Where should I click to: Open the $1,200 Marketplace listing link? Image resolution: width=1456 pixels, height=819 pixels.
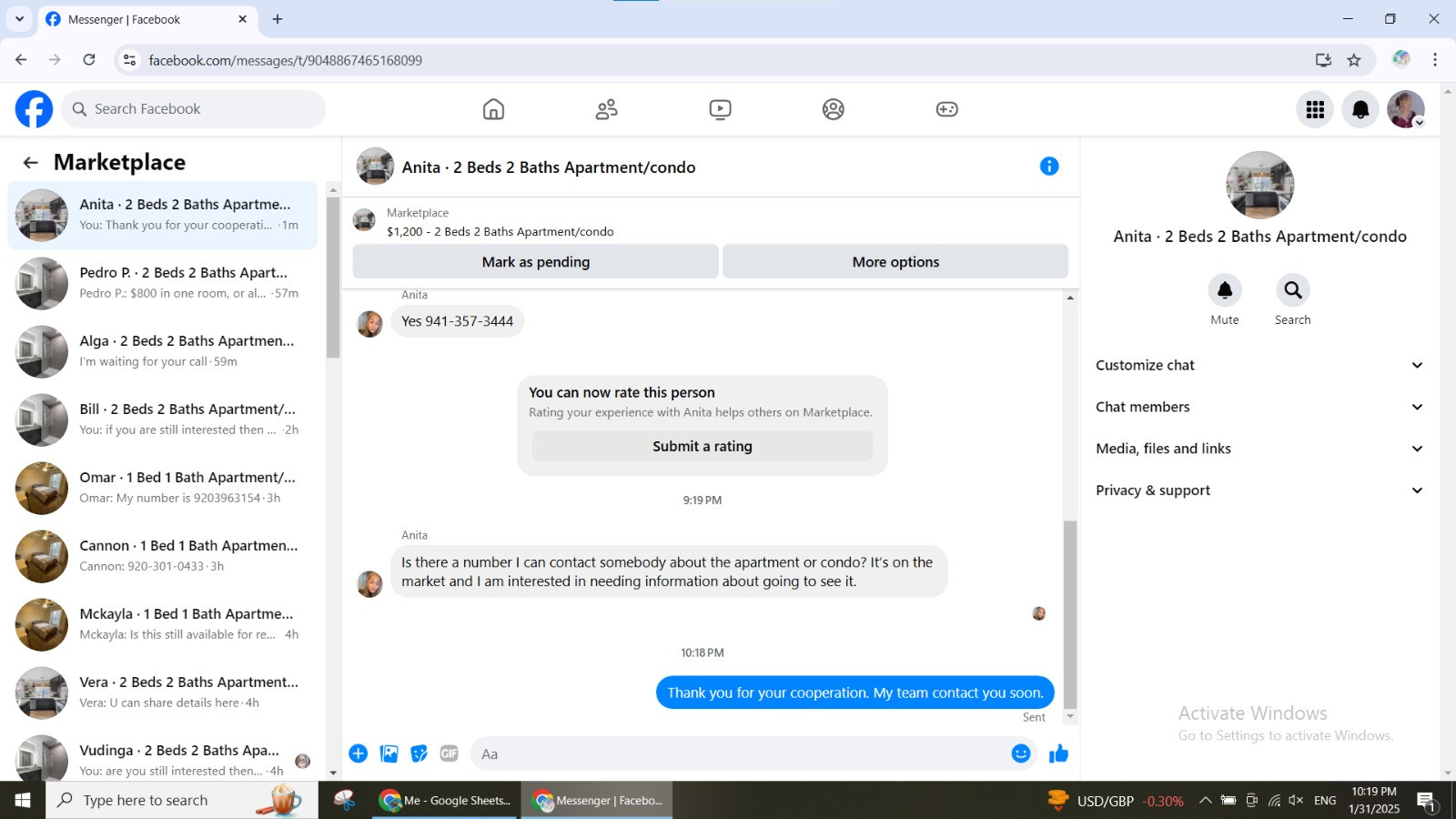(x=500, y=231)
